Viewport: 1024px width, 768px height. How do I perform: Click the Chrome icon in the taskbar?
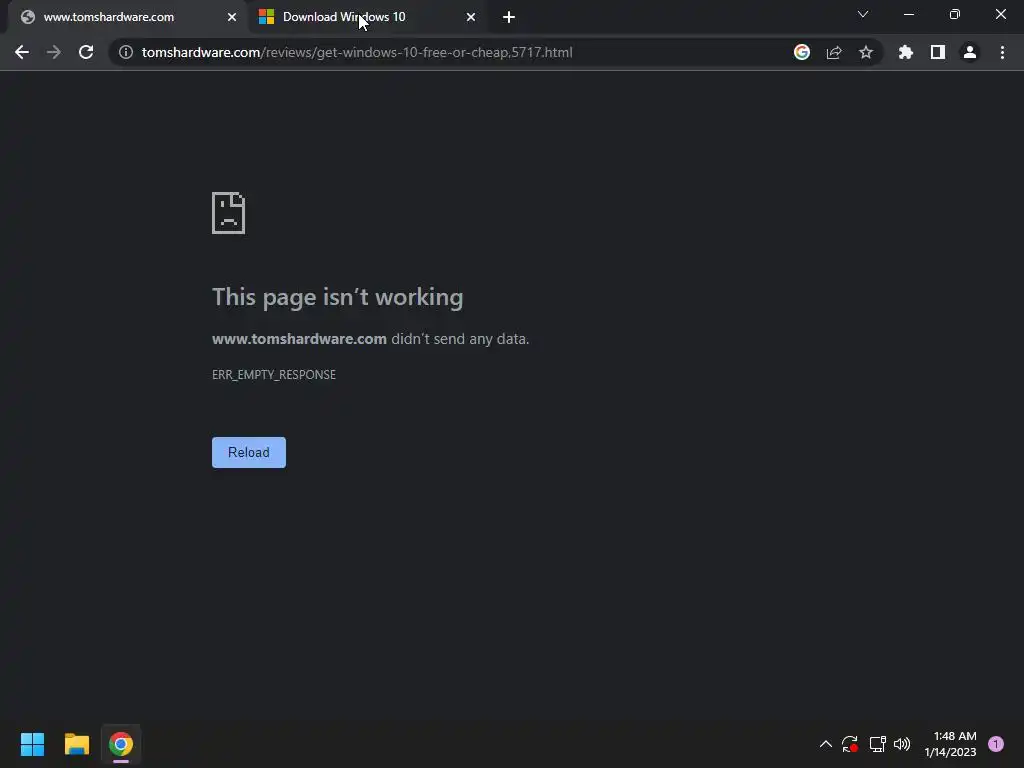121,744
